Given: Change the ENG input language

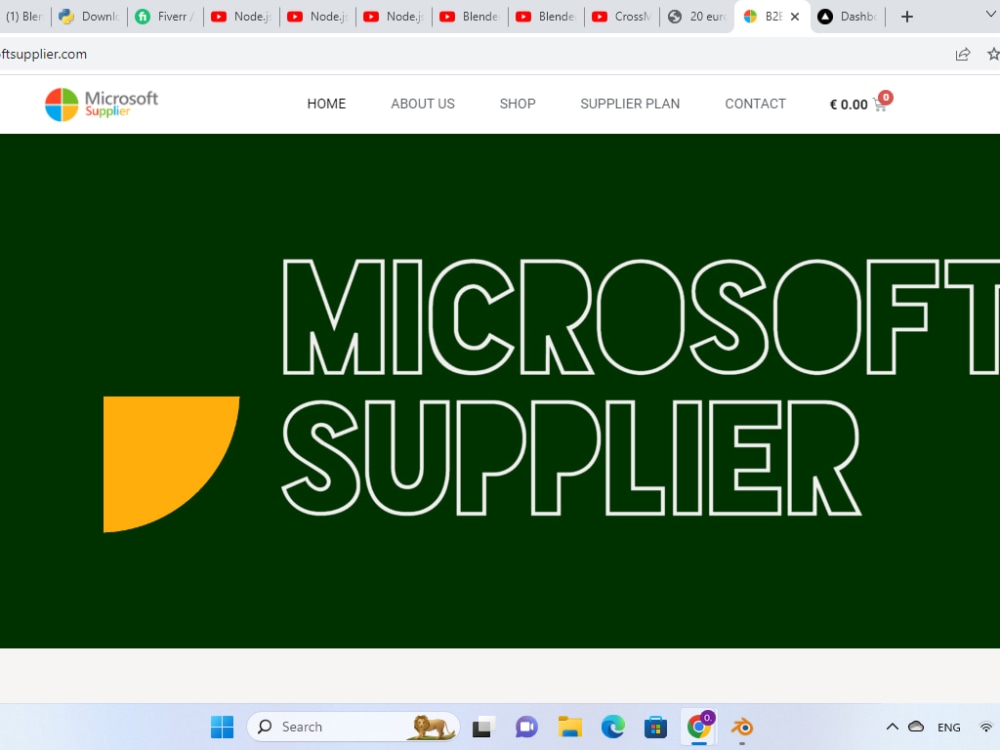Looking at the screenshot, I should [948, 727].
